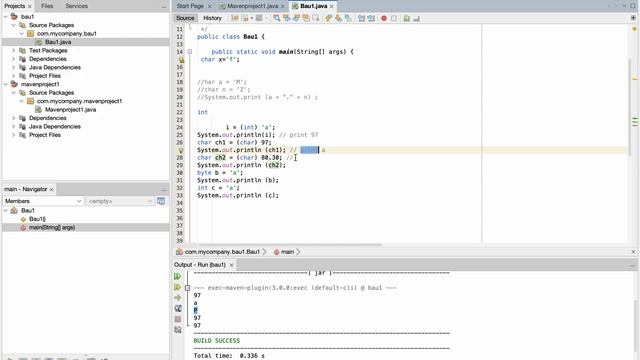Switch editor to Source view
This screenshot has width=640, height=360.
[x=185, y=18]
